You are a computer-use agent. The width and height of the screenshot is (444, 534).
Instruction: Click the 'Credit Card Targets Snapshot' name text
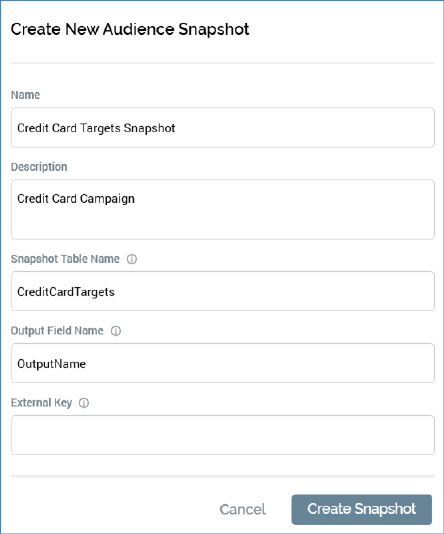96,128
